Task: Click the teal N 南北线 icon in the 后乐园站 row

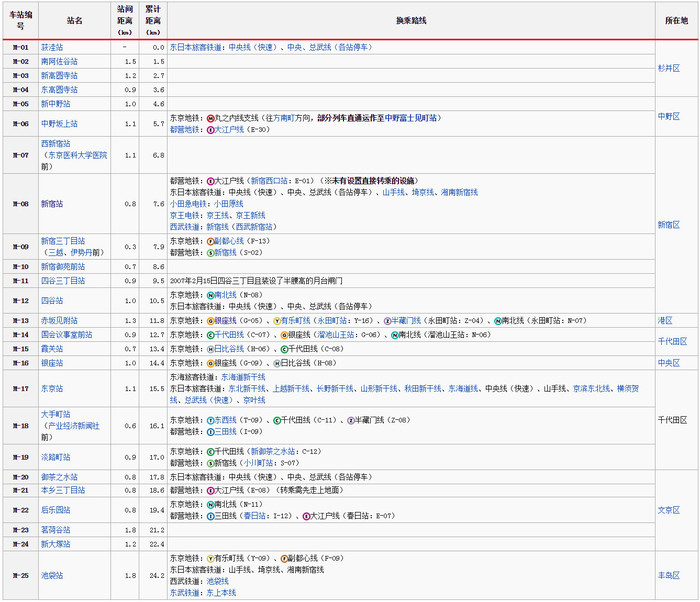Action: click(211, 505)
